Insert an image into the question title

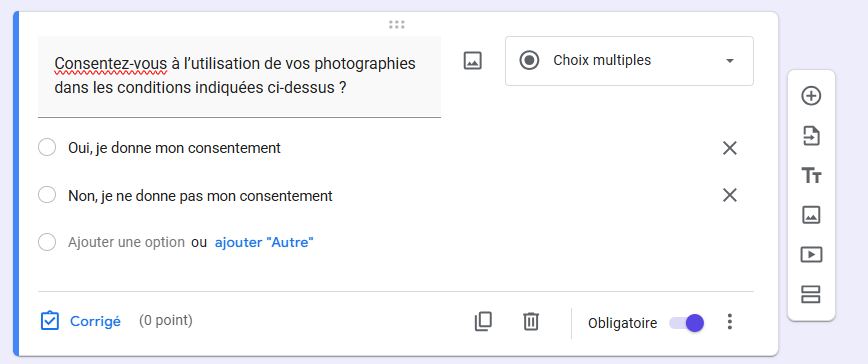click(472, 61)
